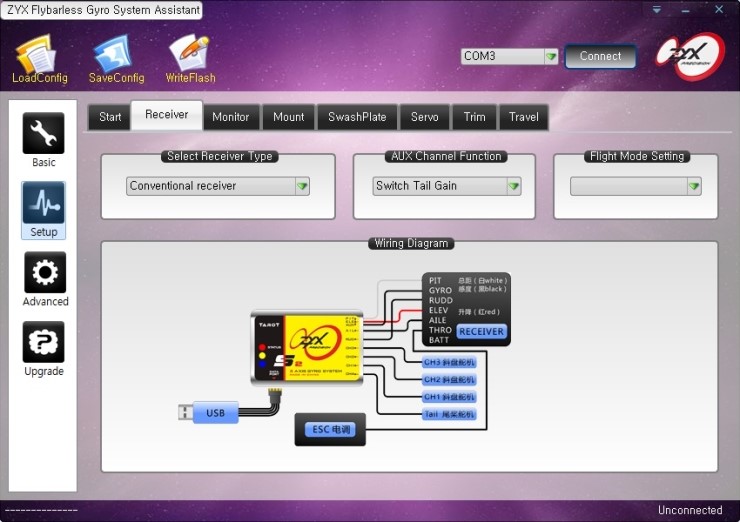Open the Basic wrench section
Viewport: 740px width, 522px height.
pos(43,133)
